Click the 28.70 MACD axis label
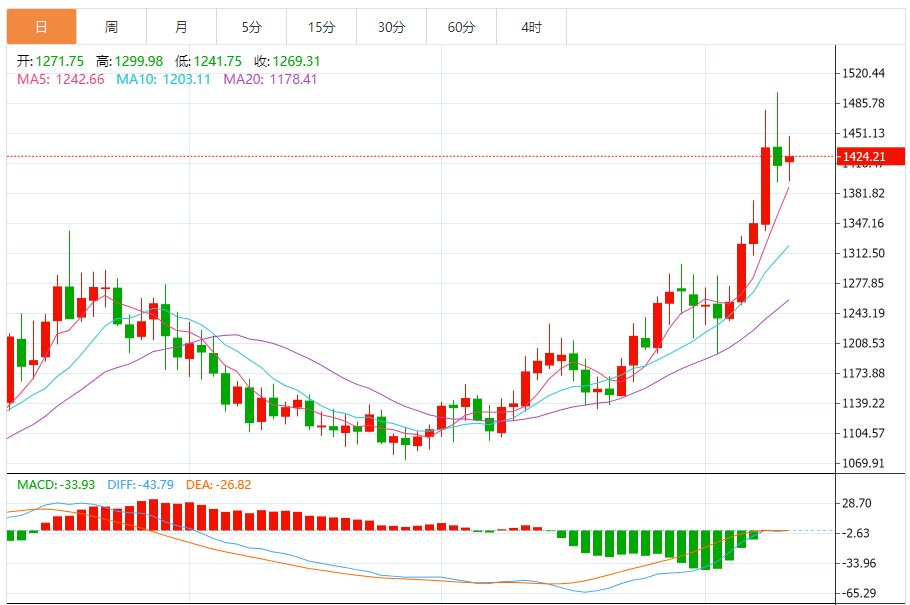The height and width of the screenshot is (605, 910). [859, 503]
